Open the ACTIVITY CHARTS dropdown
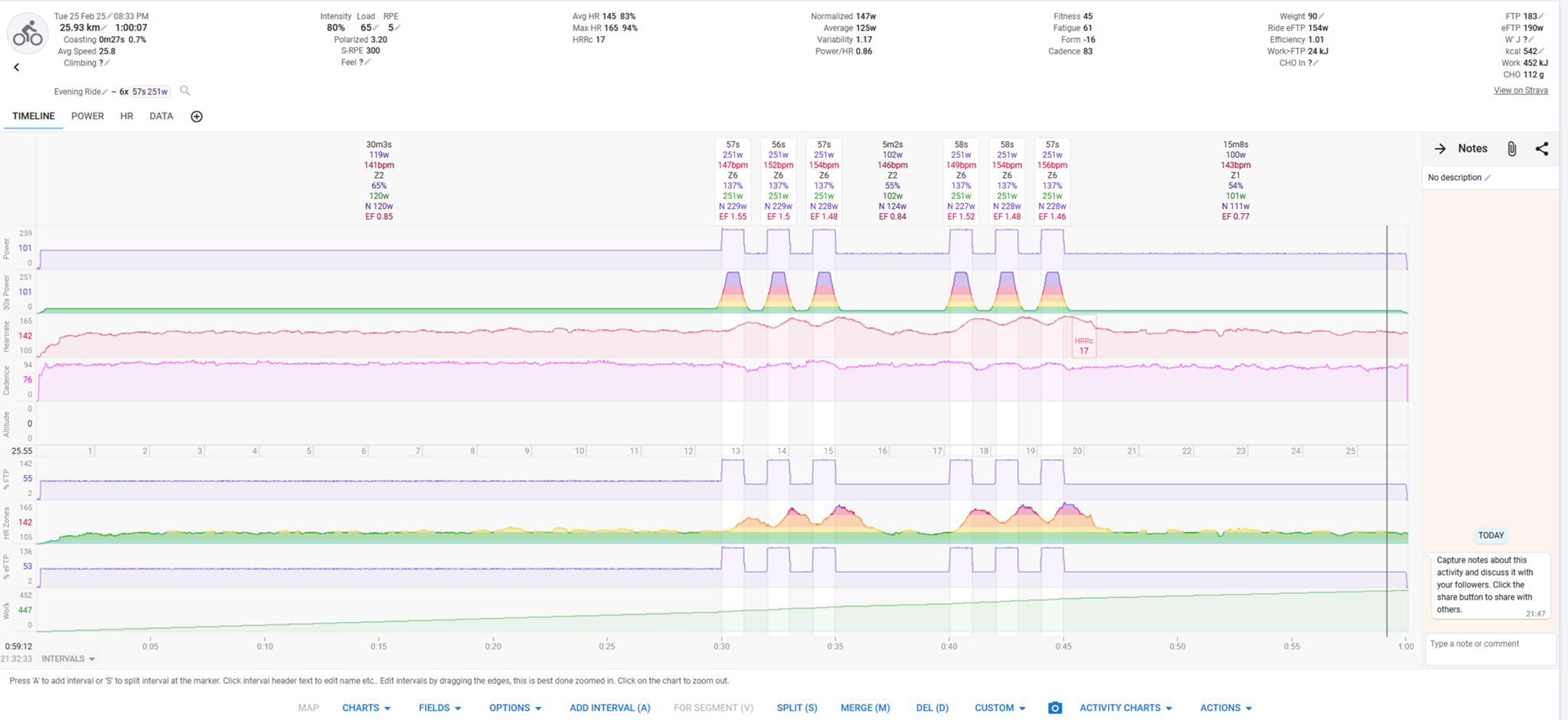Image resolution: width=1568 pixels, height=720 pixels. pyautogui.click(x=1125, y=708)
